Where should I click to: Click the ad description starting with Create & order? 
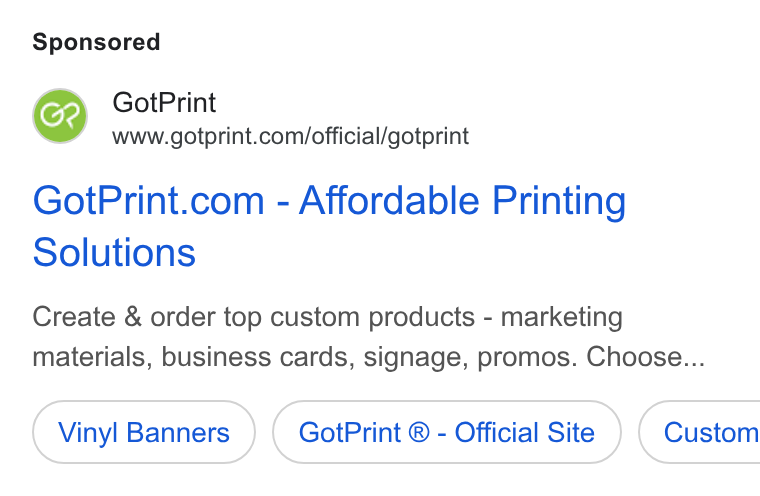tap(368, 337)
